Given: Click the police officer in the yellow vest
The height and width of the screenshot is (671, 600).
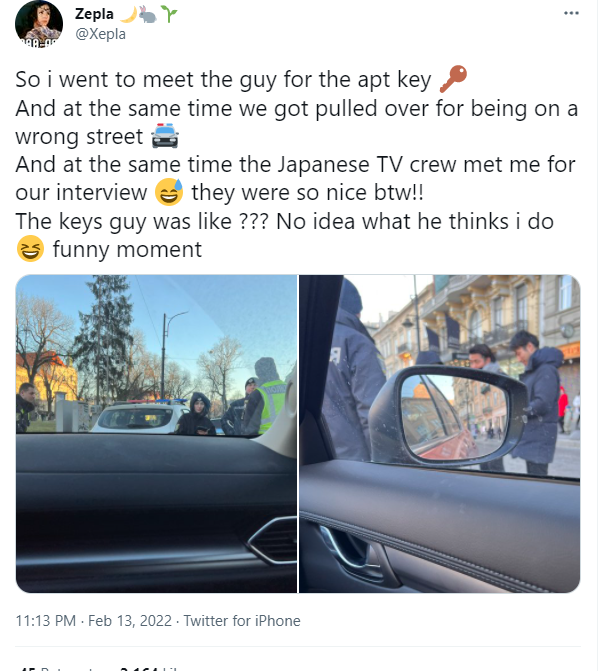Looking at the screenshot, I should [269, 396].
